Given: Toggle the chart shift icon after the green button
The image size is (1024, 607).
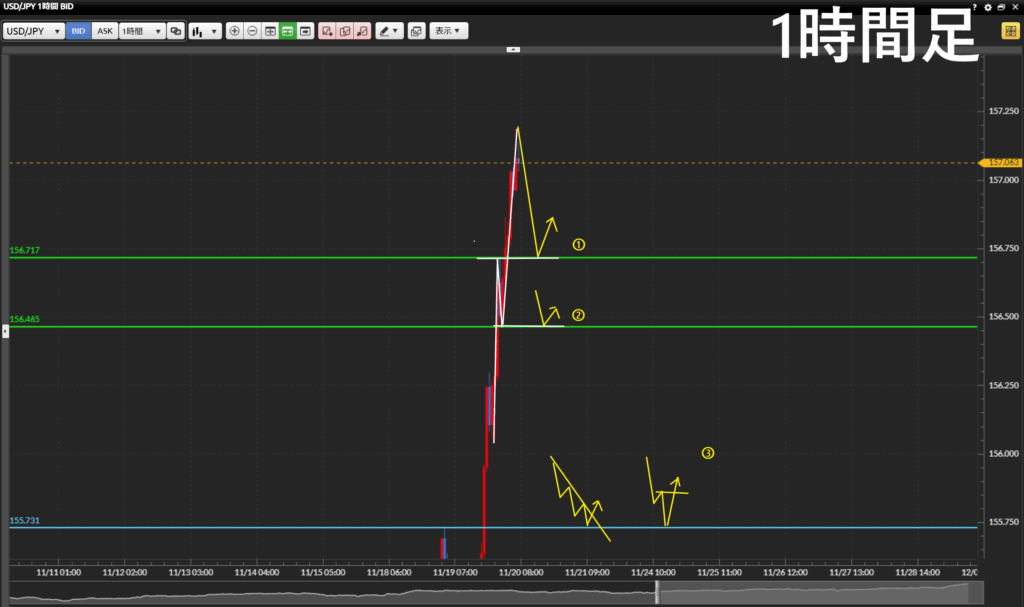Looking at the screenshot, I should (x=306, y=31).
